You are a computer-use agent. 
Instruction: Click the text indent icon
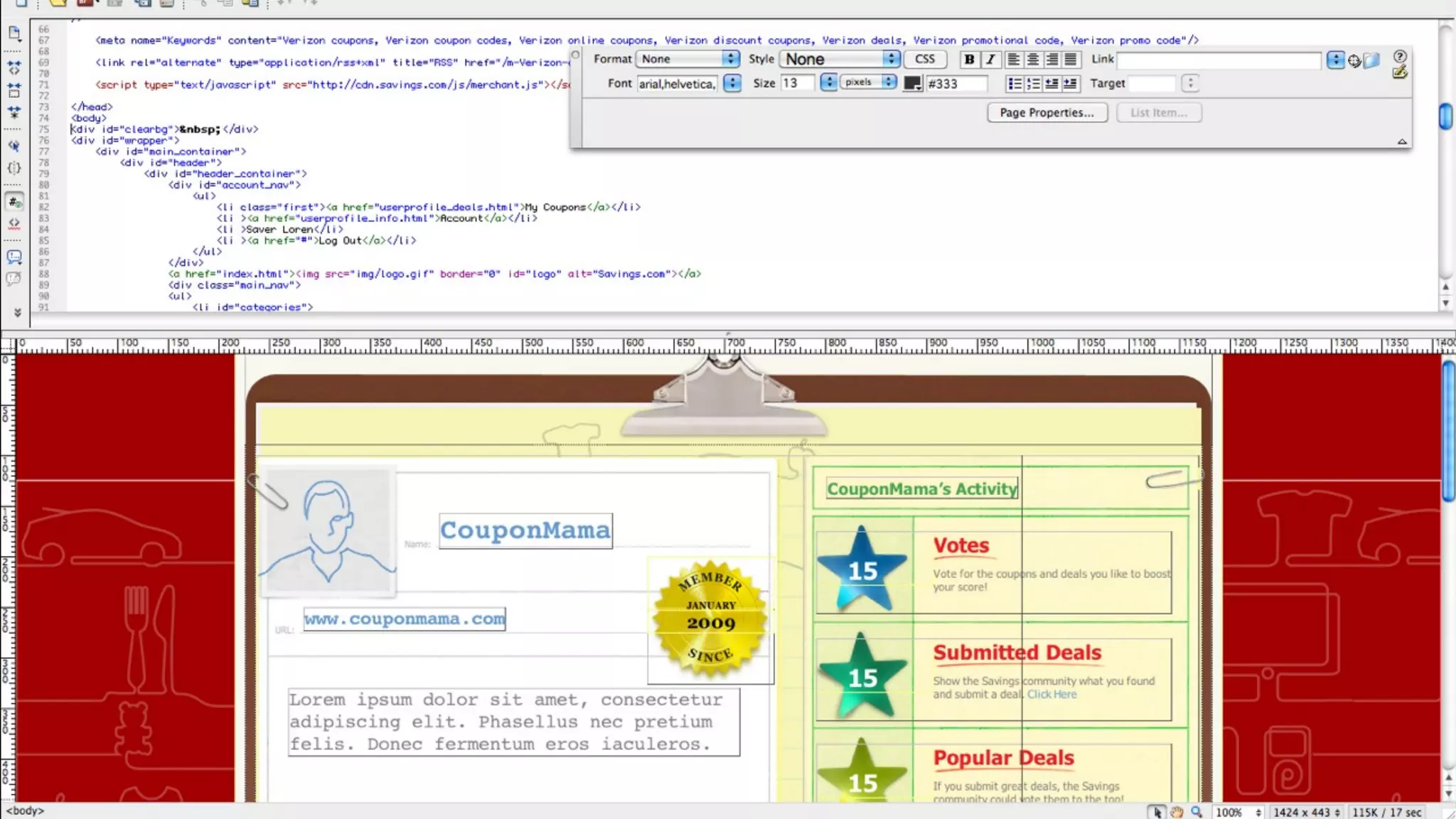[x=1070, y=84]
